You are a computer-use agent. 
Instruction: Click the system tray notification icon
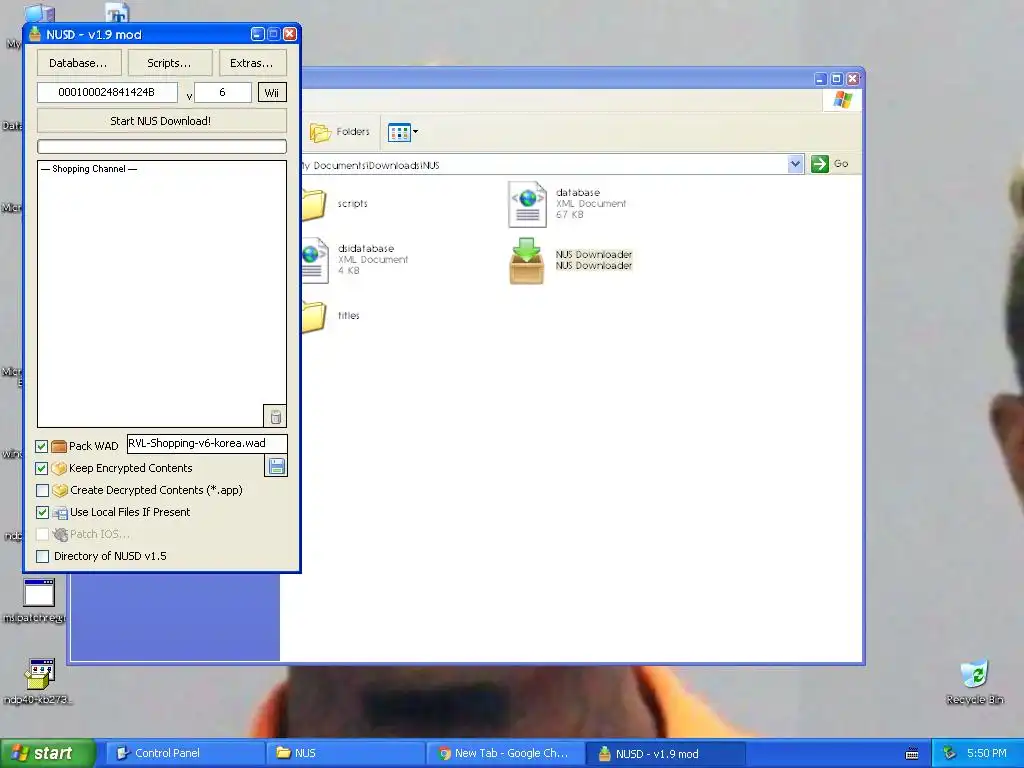(949, 754)
